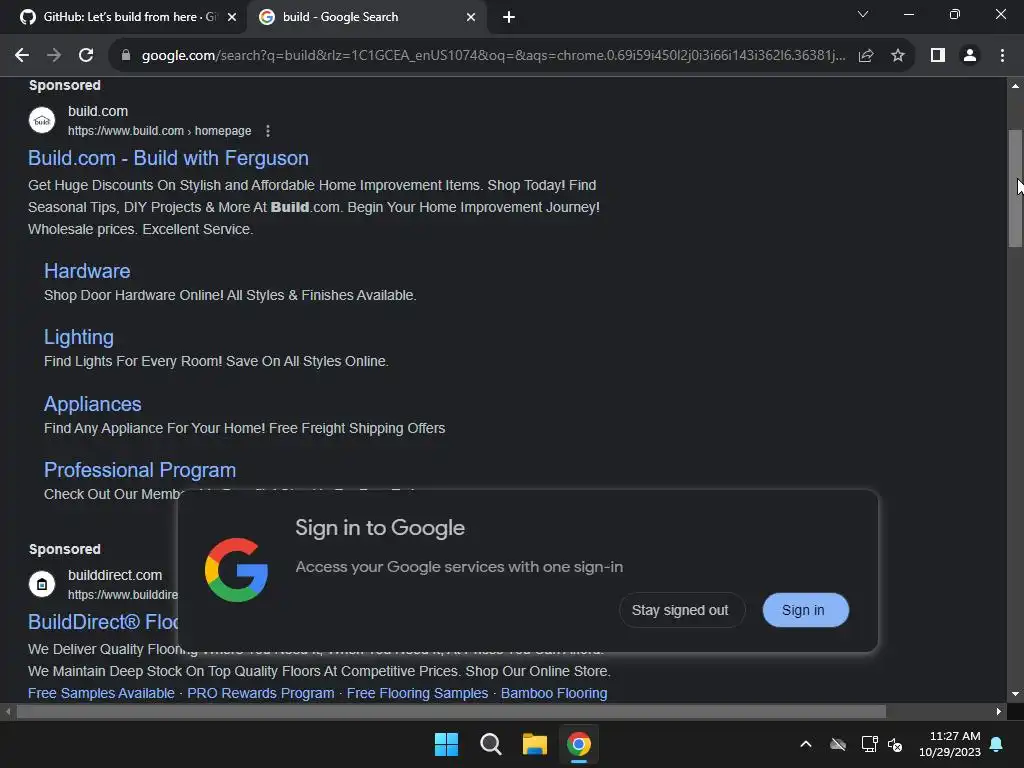This screenshot has width=1024, height=768.
Task: Open File Explorer from taskbar
Action: pos(534,744)
